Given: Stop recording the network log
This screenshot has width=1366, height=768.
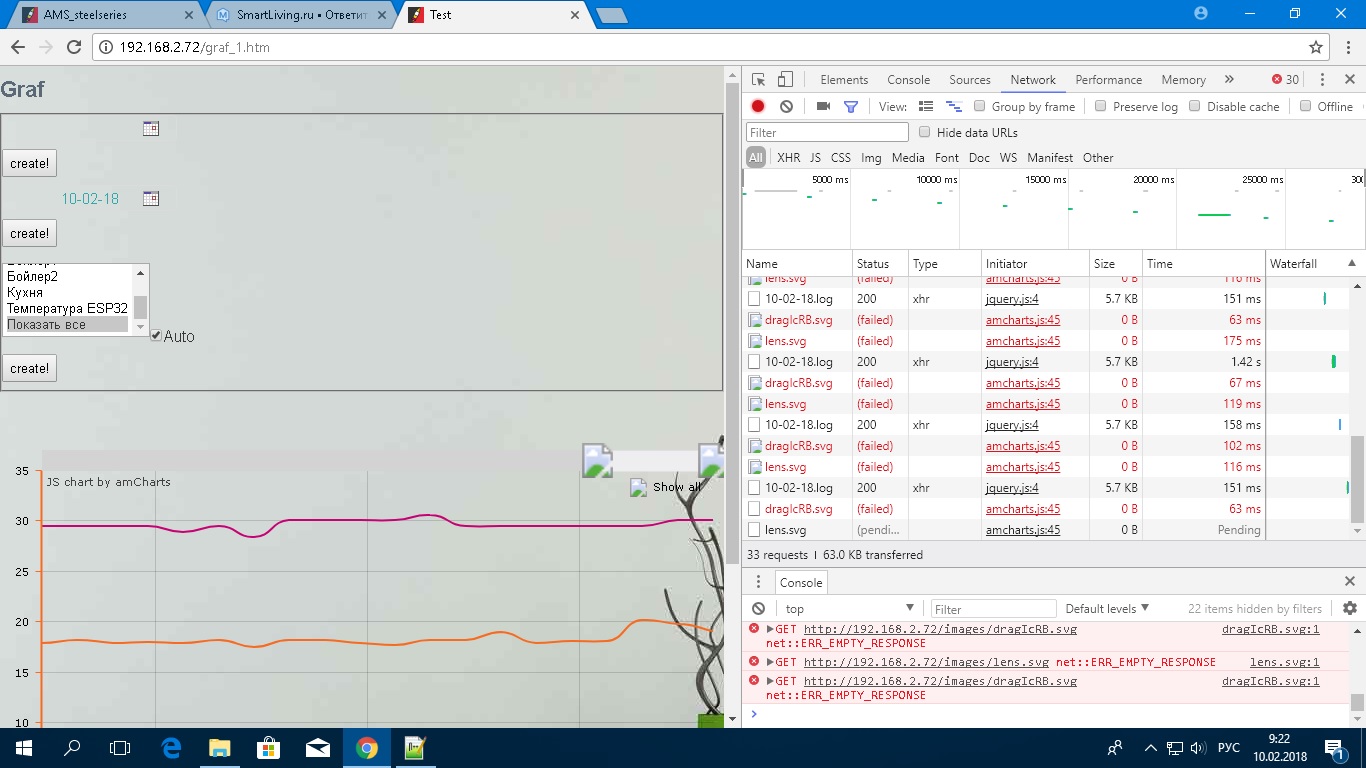Looking at the screenshot, I should 758,107.
